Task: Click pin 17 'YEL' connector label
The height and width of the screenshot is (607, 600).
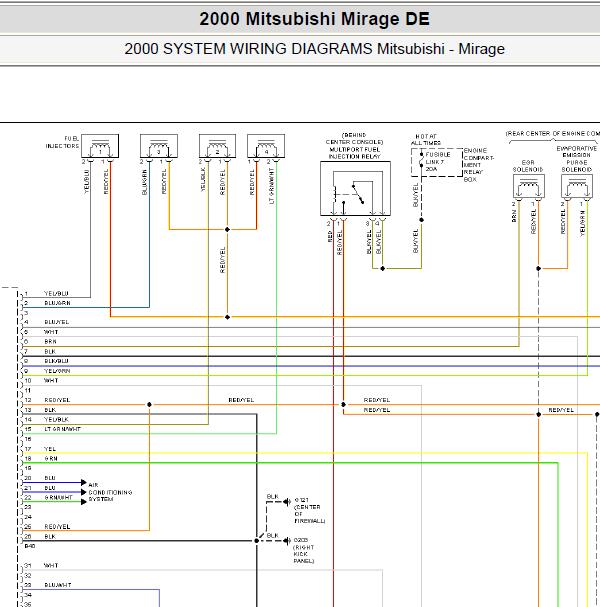Action: pyautogui.click(x=50, y=449)
